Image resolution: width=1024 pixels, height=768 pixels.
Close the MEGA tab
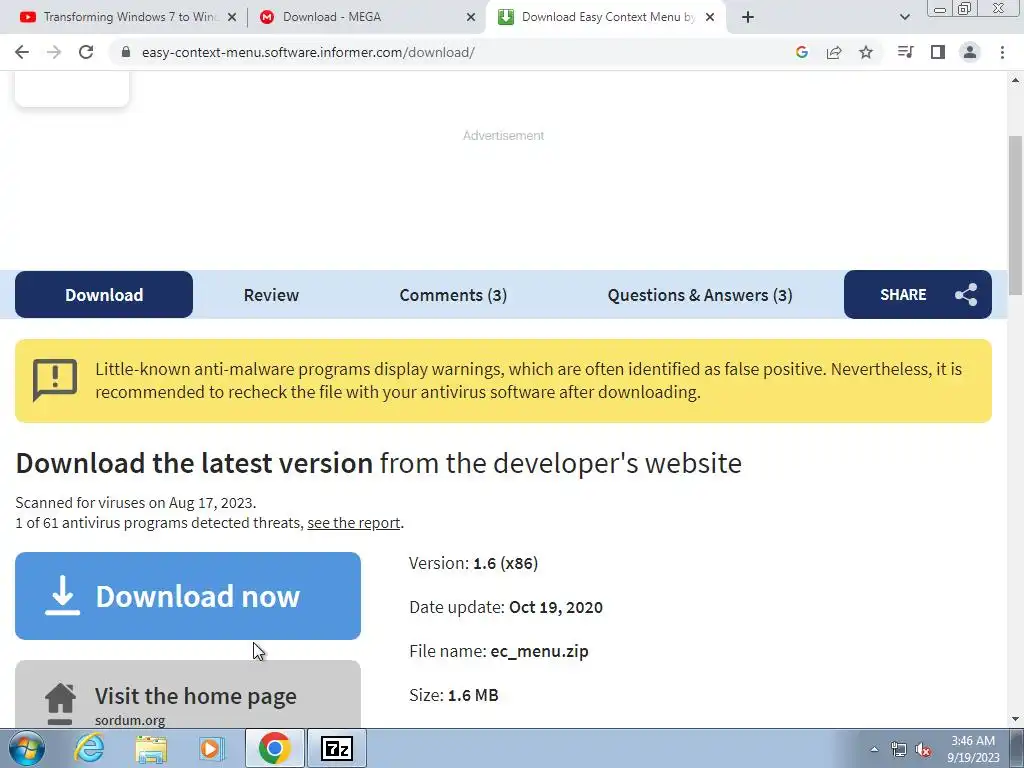(471, 18)
